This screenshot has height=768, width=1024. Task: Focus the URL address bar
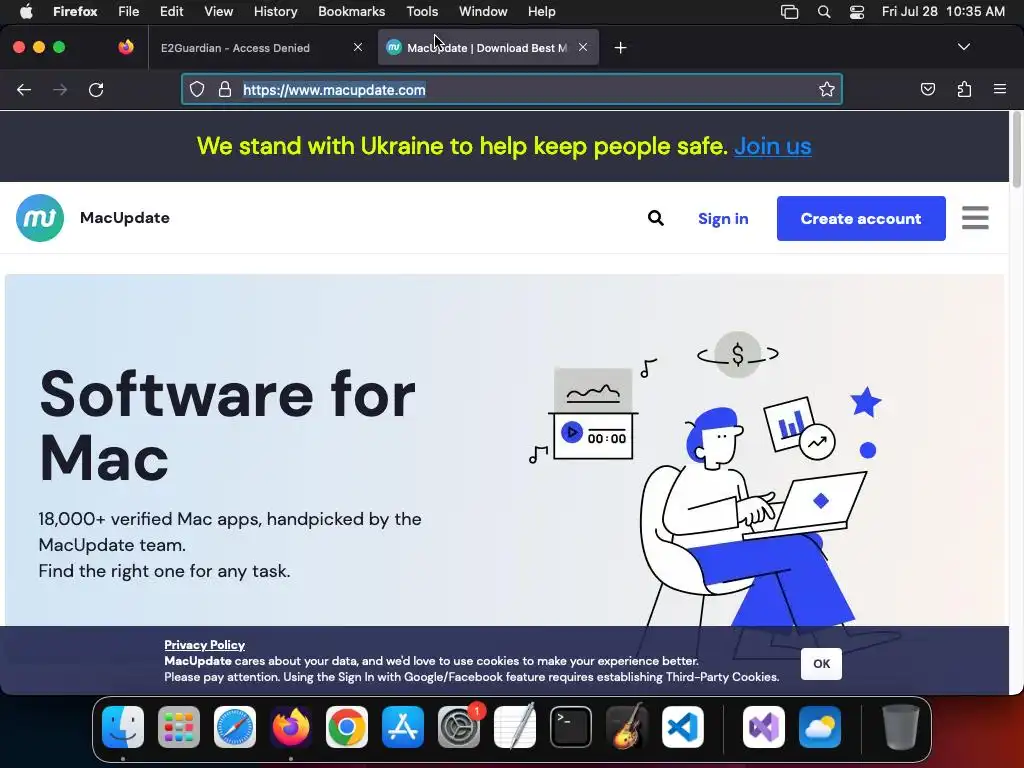pos(511,89)
